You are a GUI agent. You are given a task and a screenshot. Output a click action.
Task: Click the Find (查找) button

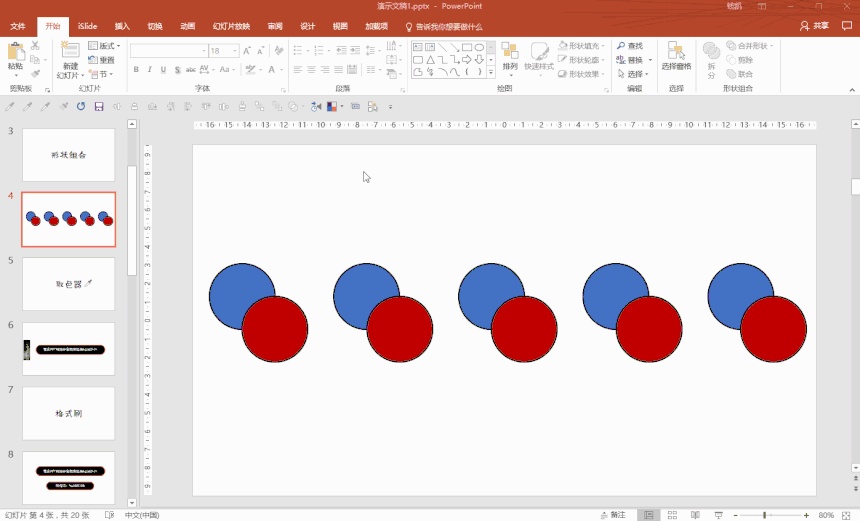630,46
